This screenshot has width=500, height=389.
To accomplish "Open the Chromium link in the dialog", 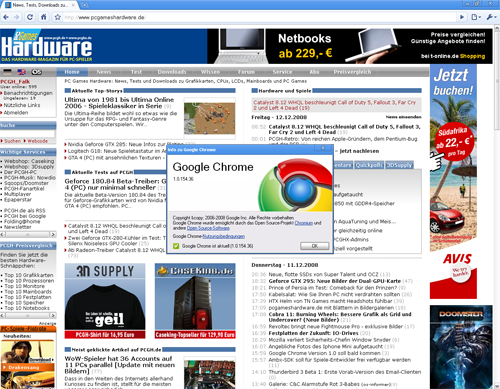I will click(304, 223).
